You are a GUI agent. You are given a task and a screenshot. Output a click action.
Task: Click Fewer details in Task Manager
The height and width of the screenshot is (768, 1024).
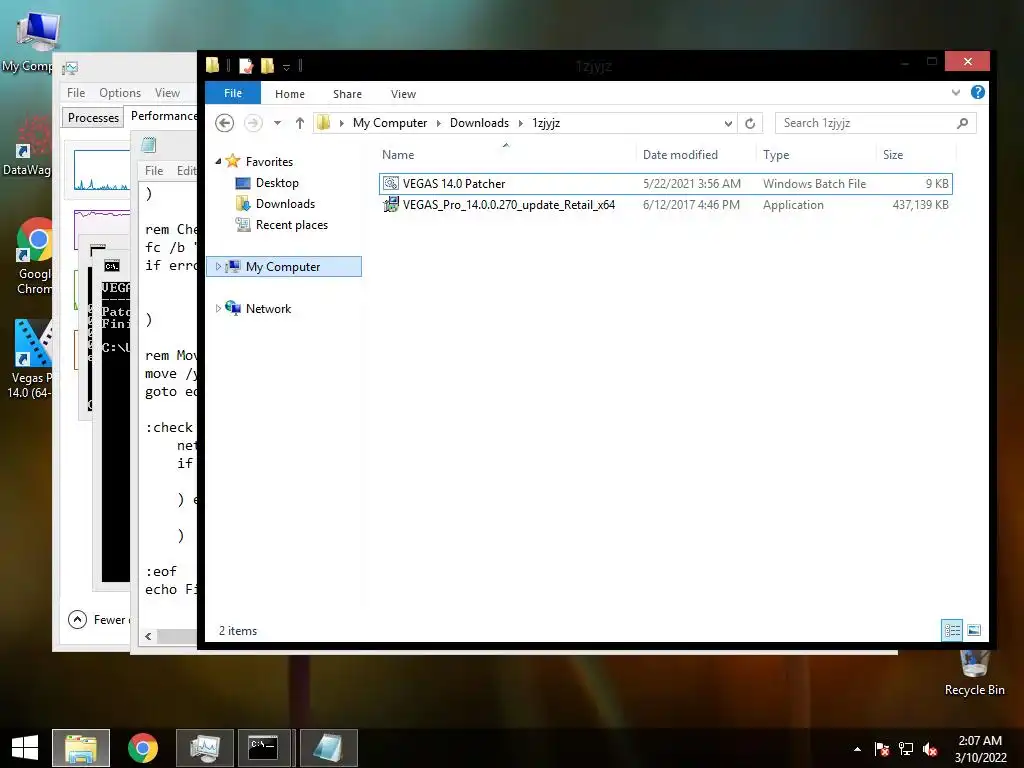98,619
